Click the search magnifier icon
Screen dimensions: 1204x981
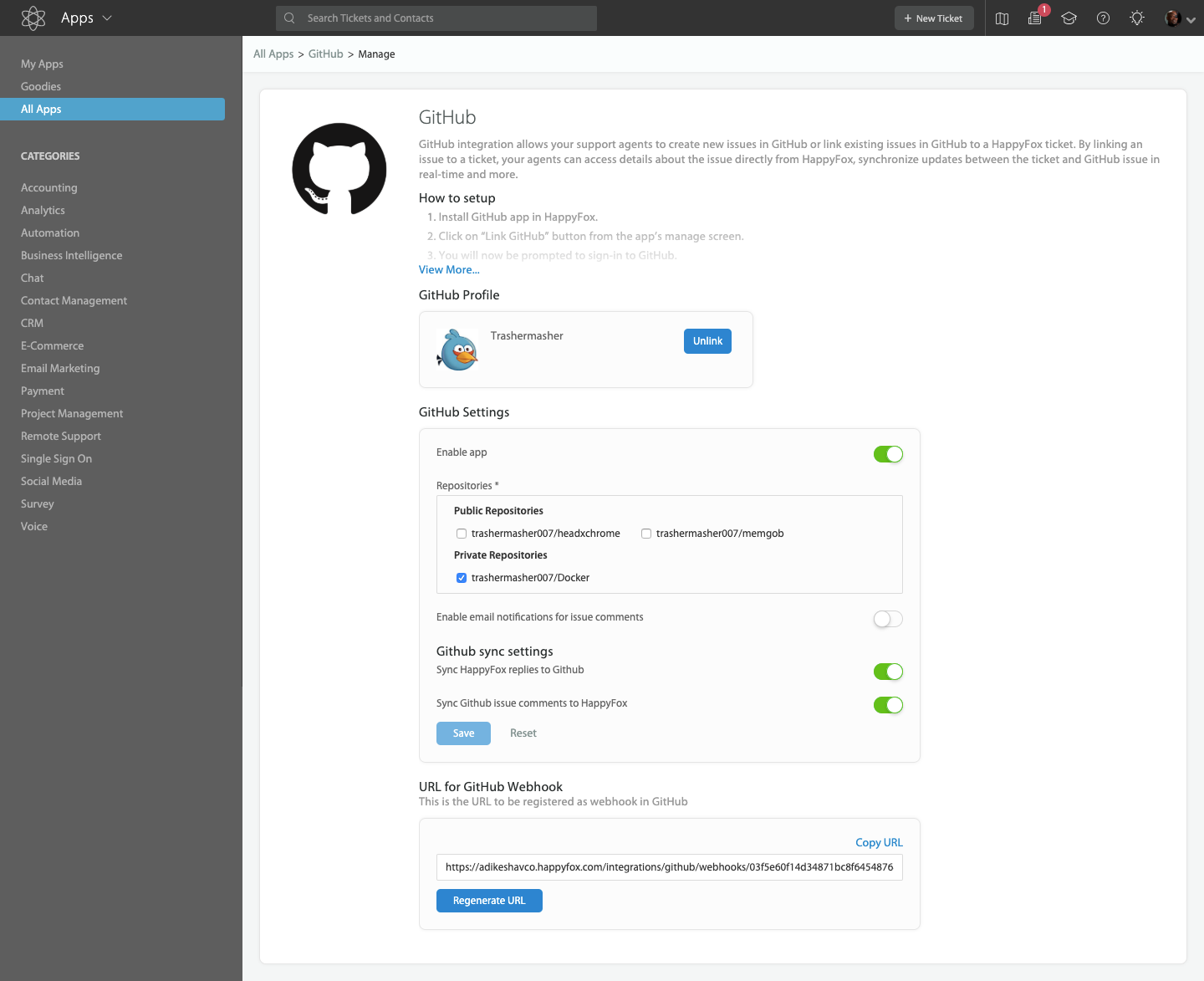288,18
